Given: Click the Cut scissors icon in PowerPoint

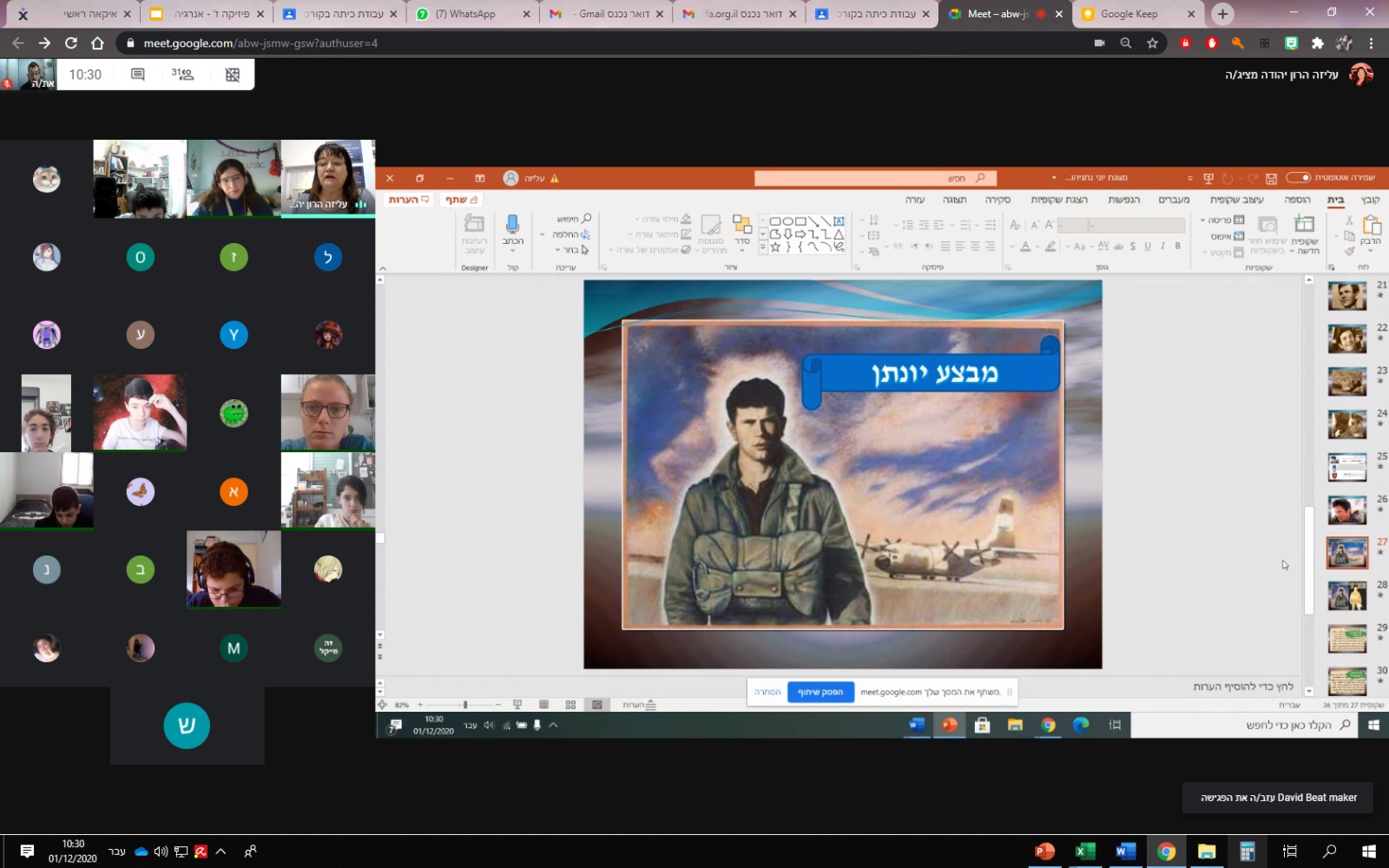Looking at the screenshot, I should [x=1349, y=220].
